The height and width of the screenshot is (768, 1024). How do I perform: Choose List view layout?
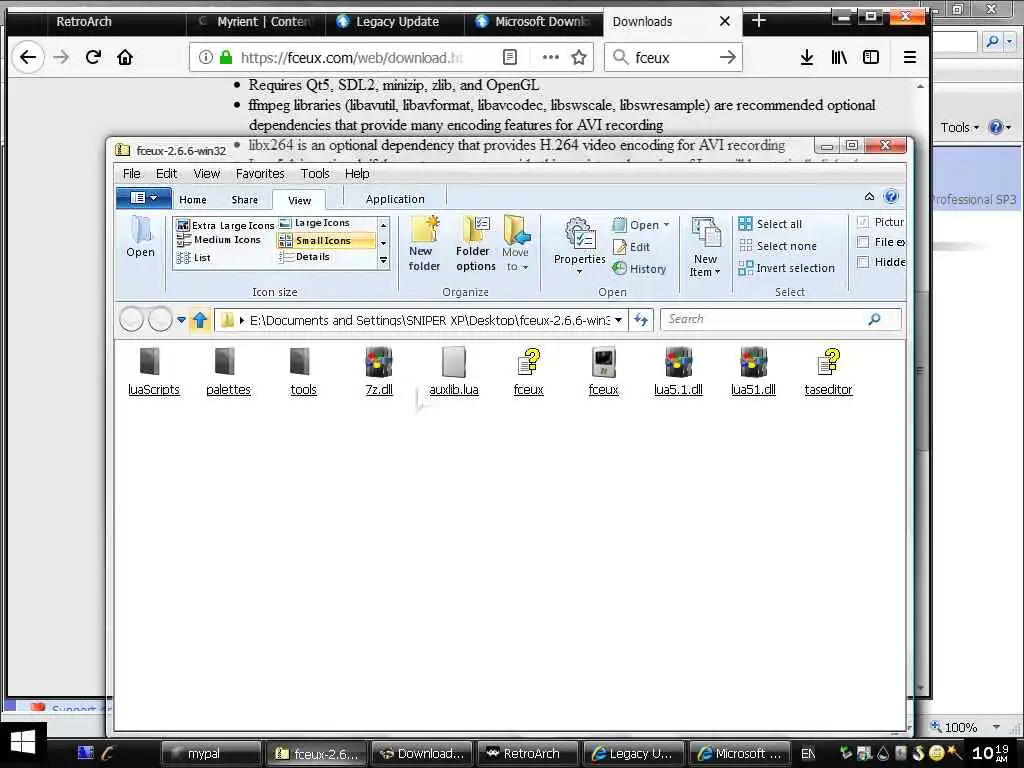pos(193,257)
